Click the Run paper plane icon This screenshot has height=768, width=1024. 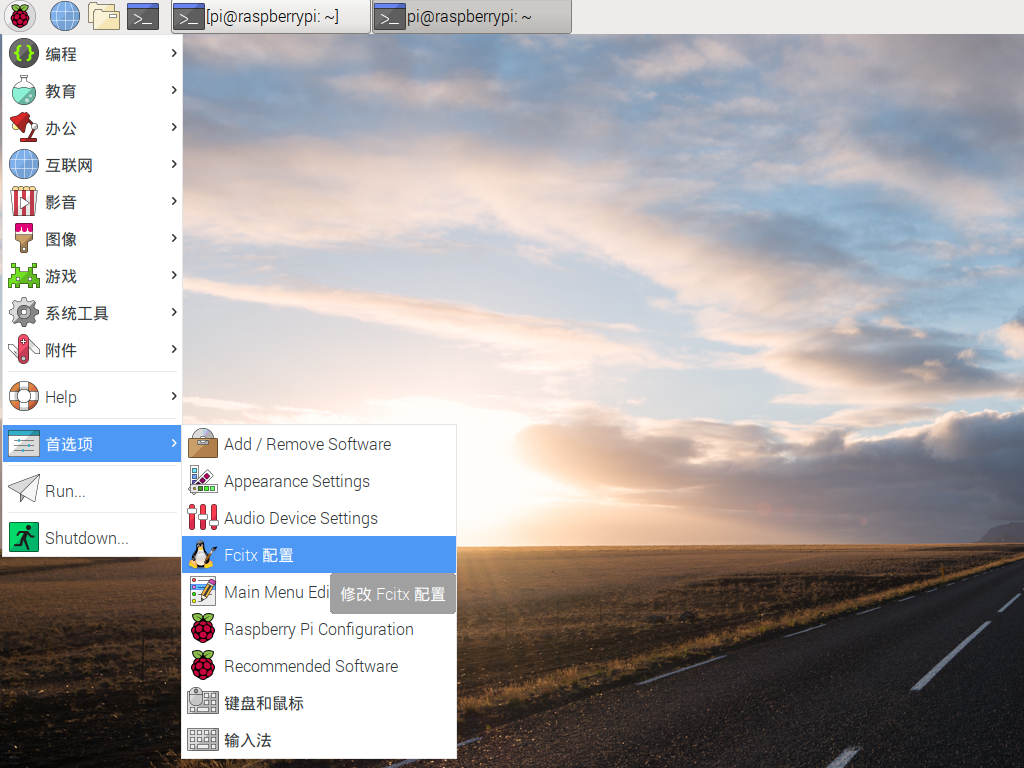click(x=24, y=488)
